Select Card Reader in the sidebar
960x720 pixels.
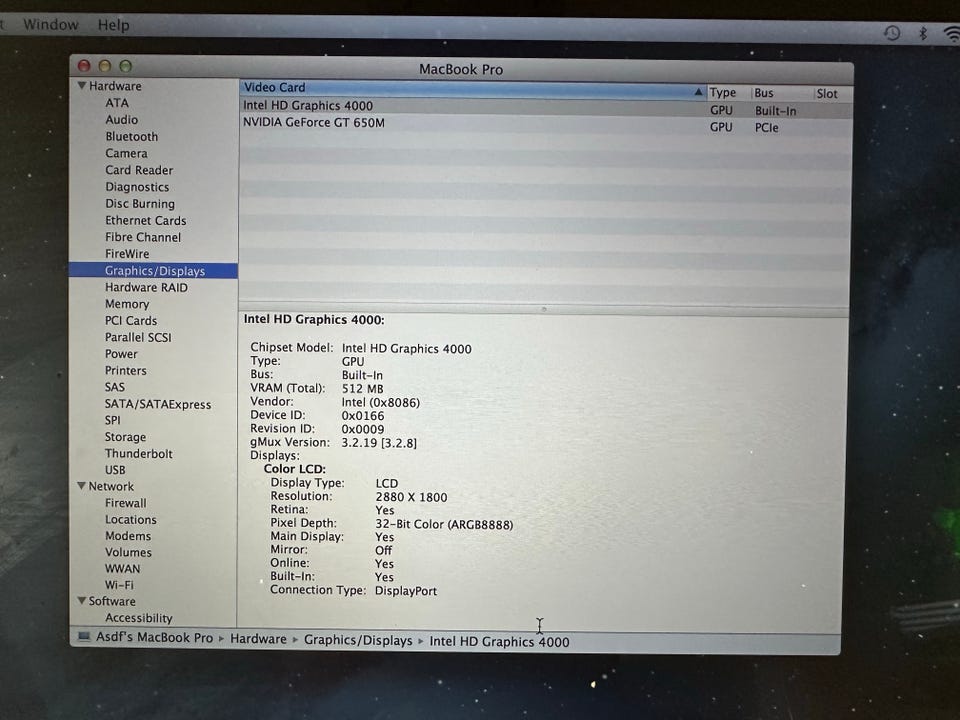tap(139, 170)
